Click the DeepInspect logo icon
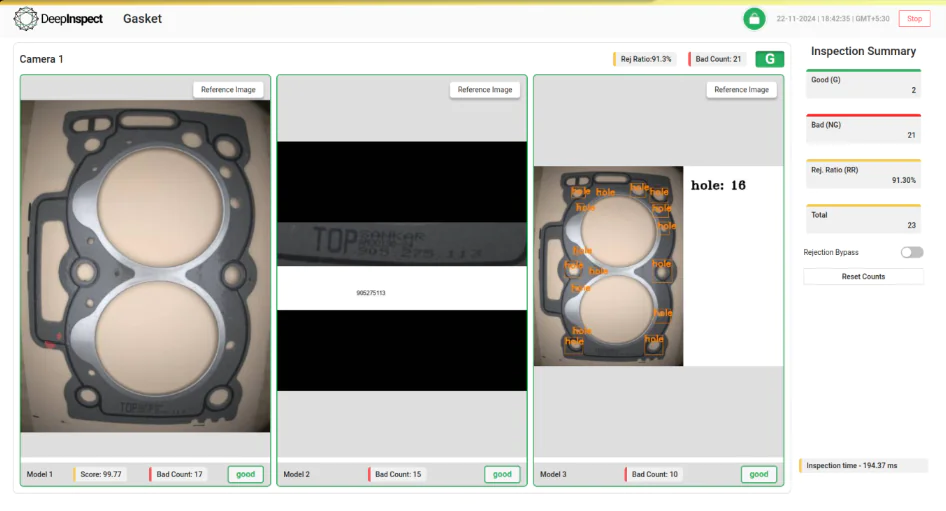Viewport: 946px width, 511px height. (26, 19)
